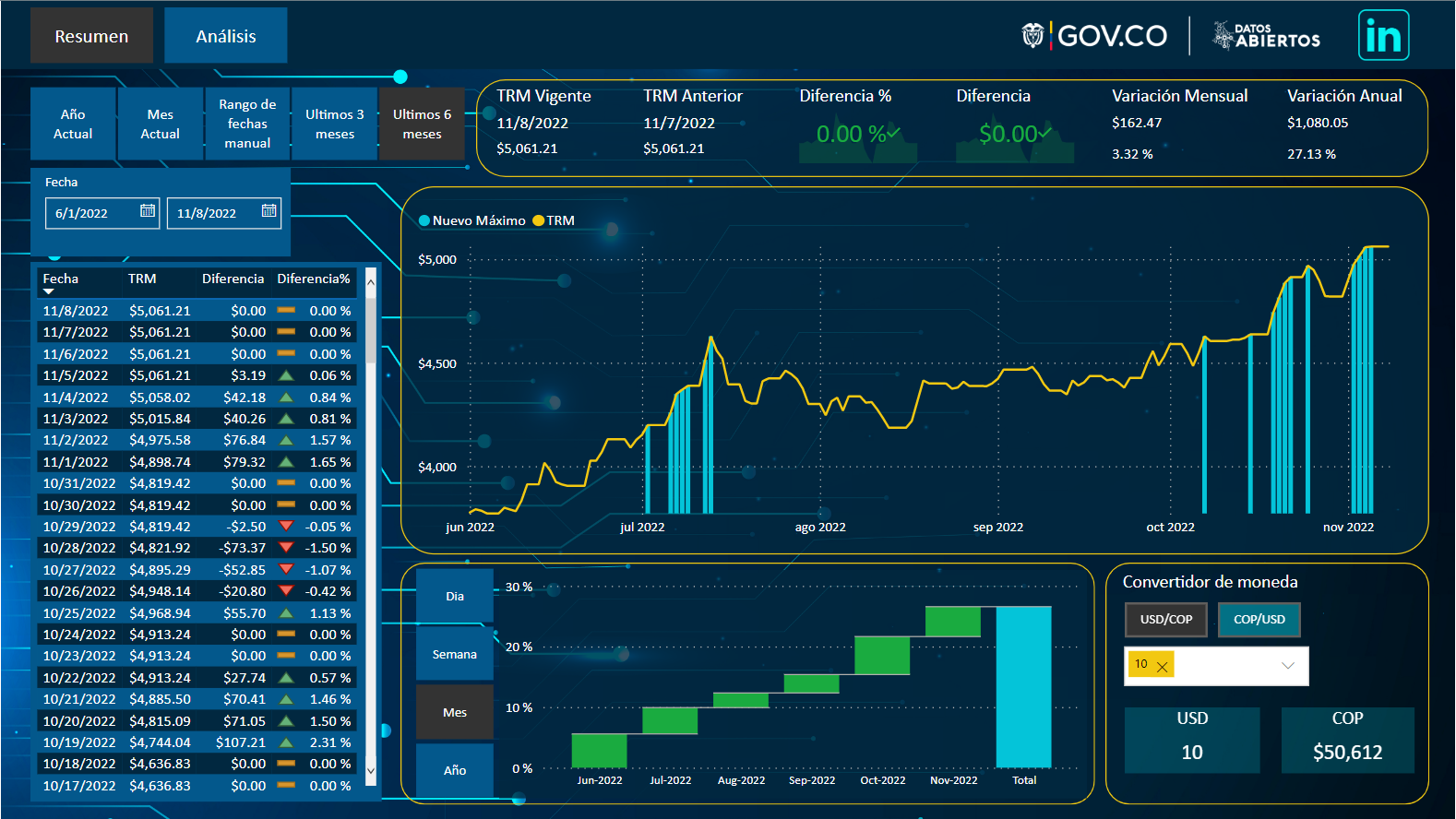1456x819 pixels.
Task: Expand the currency amount dropdown
Action: (x=1288, y=666)
